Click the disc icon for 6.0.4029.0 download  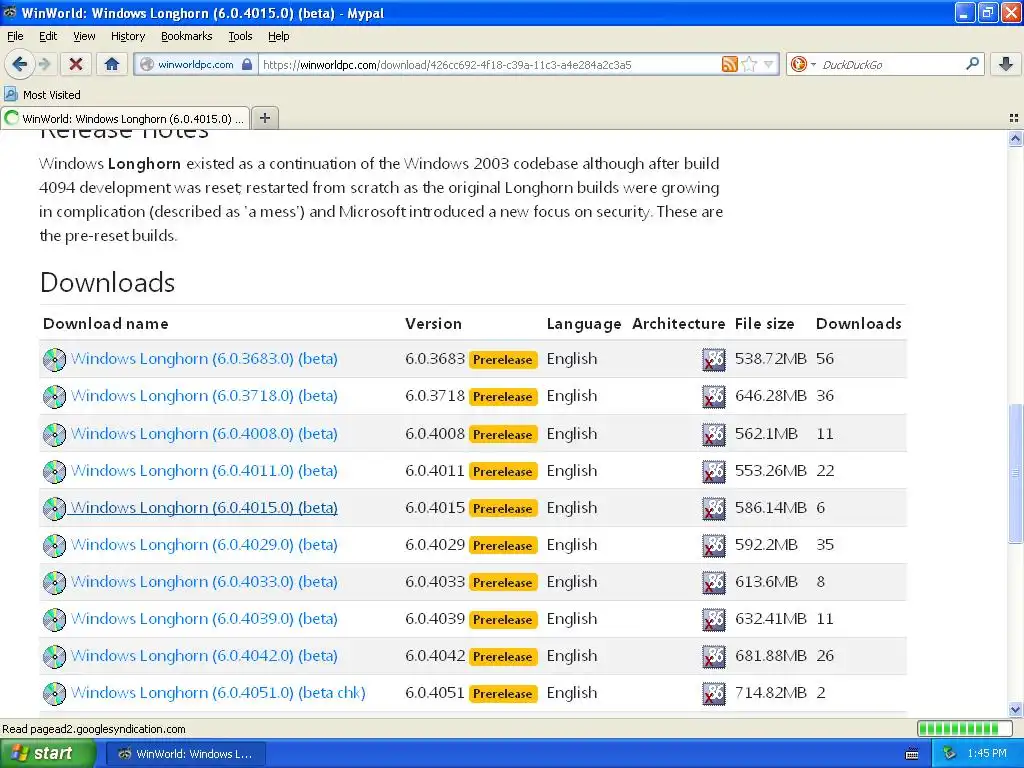54,546
